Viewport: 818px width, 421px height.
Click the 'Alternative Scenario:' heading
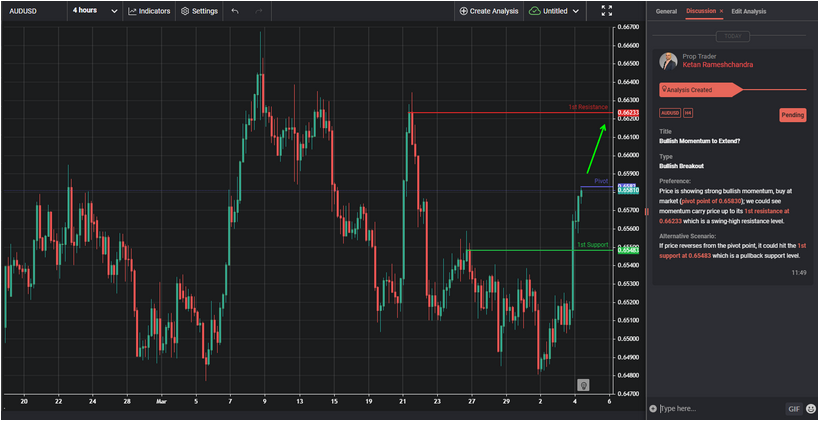pos(689,236)
